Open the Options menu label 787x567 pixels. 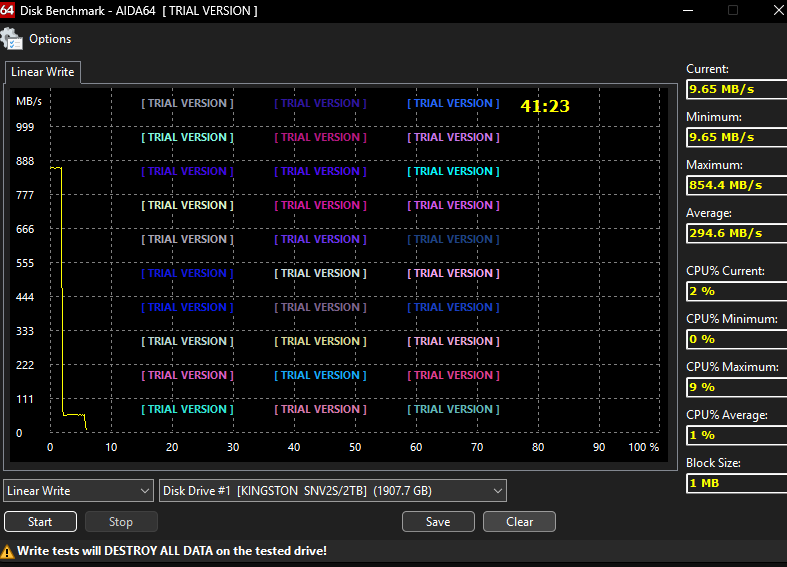50,39
